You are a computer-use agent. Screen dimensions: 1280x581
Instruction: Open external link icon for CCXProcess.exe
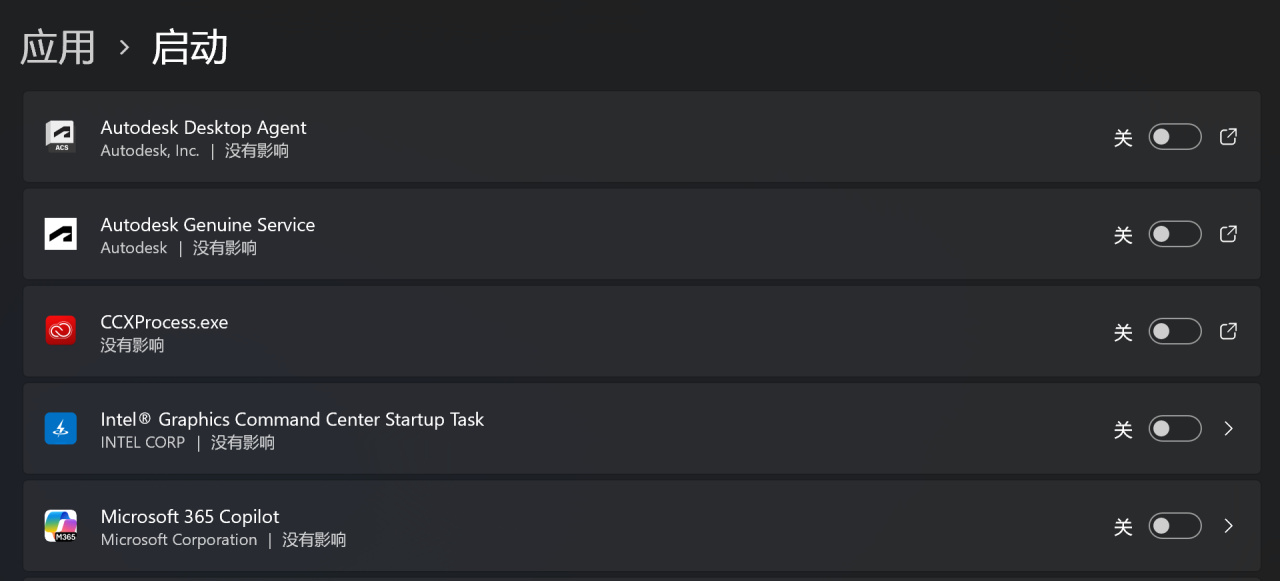(x=1229, y=331)
